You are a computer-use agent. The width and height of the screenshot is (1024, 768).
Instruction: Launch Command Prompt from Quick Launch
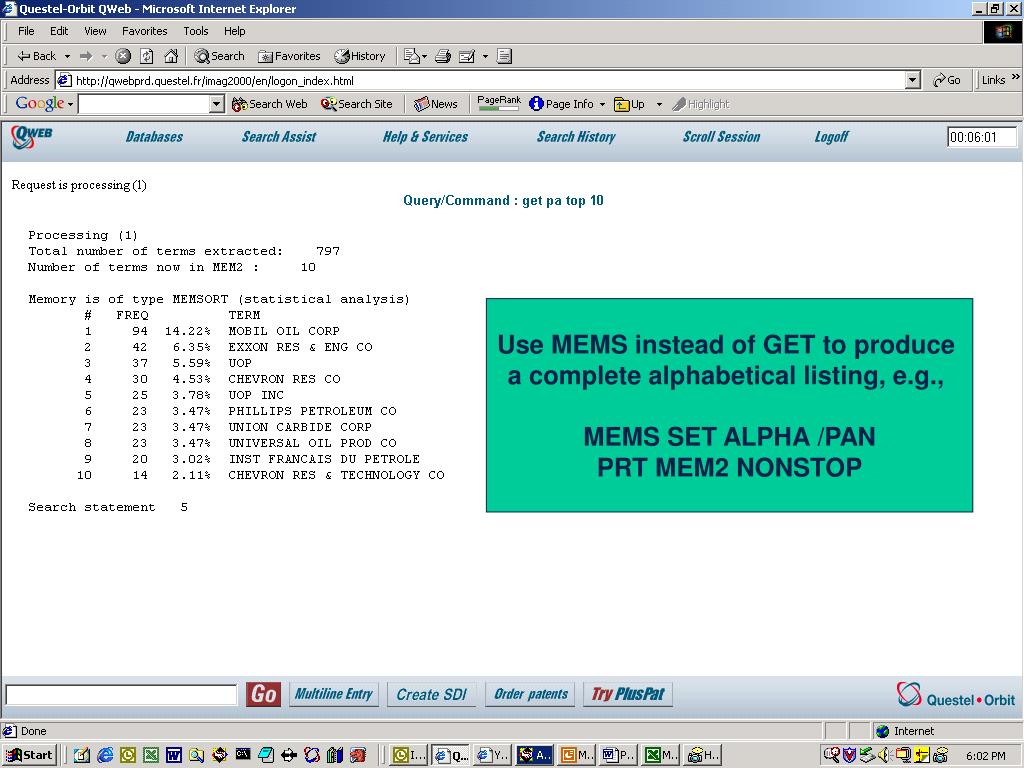click(x=242, y=755)
